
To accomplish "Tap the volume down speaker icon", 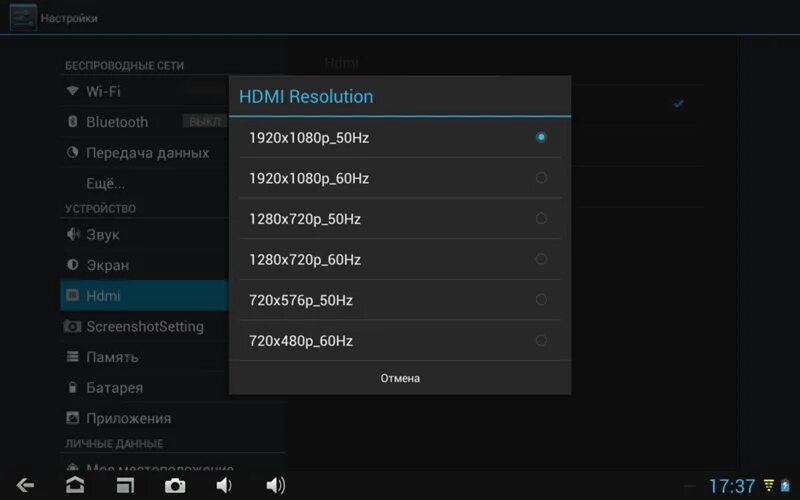I will [224, 485].
